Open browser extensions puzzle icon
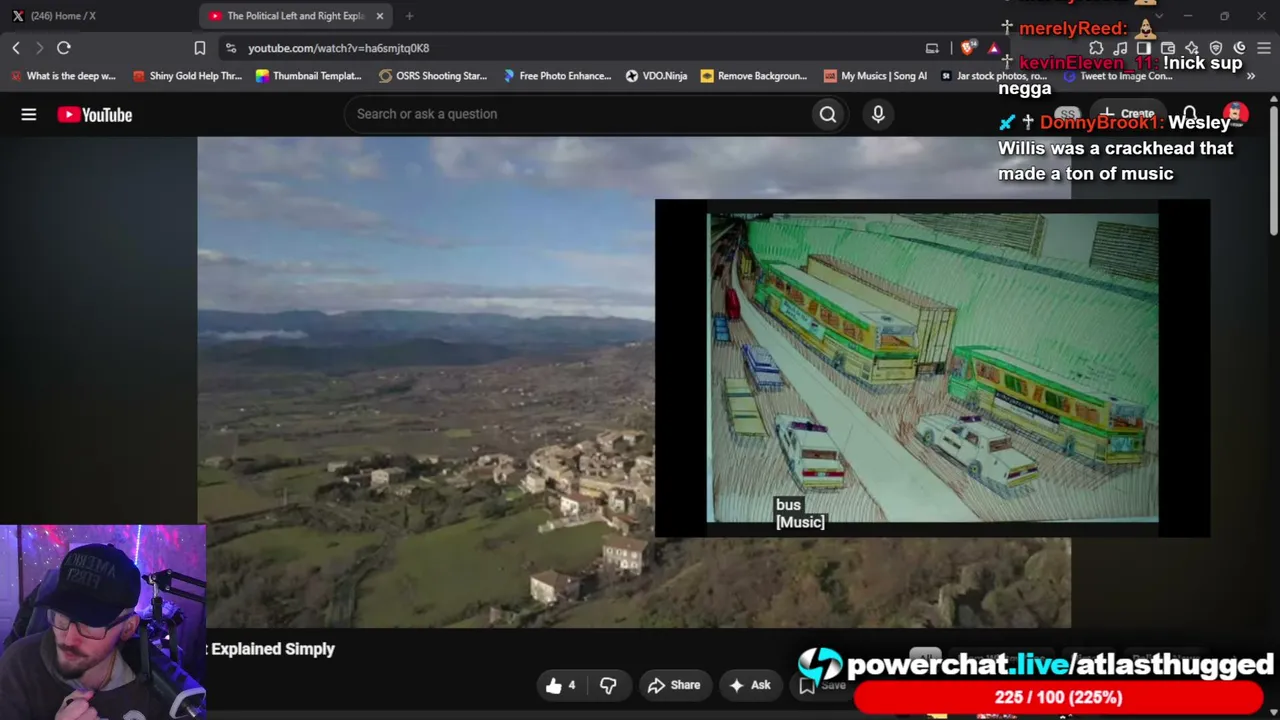Screen dimensions: 1280x720 click(1096, 48)
